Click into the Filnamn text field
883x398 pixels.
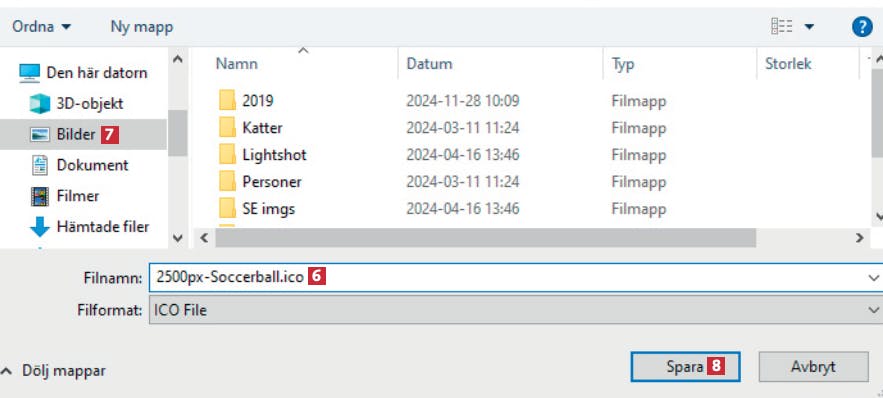pos(507,278)
